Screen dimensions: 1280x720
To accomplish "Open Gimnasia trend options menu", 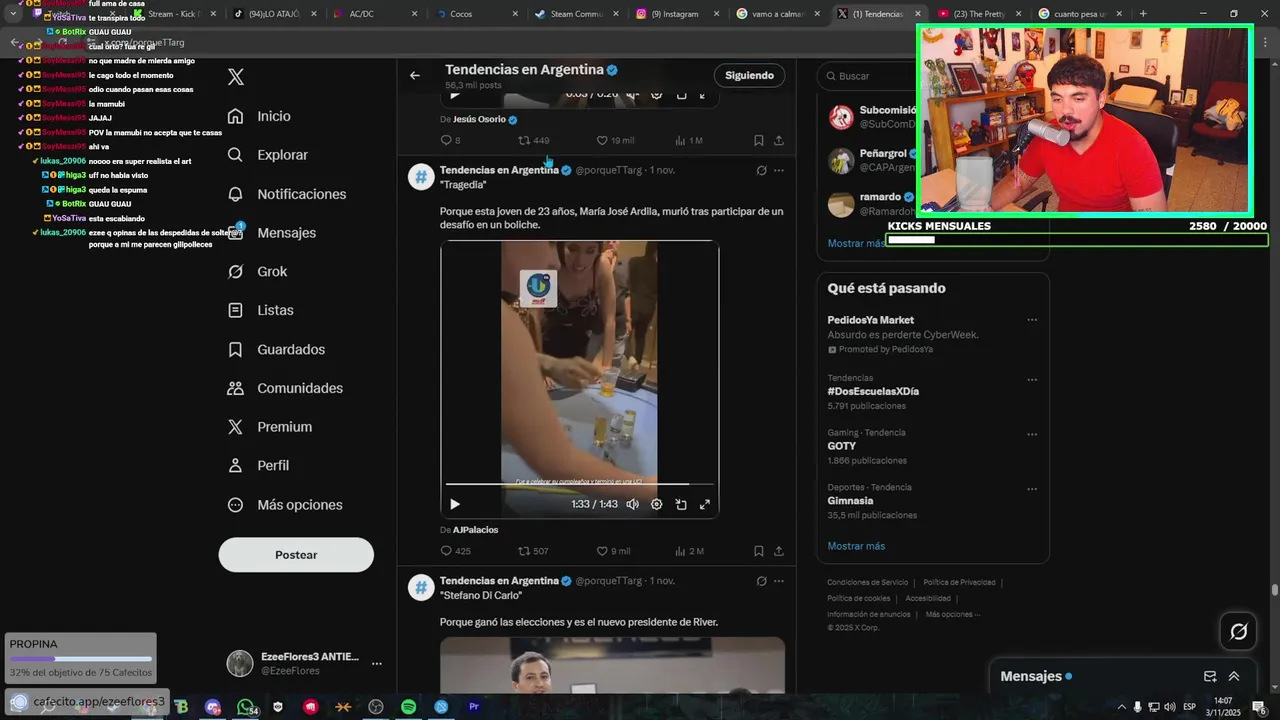I will click(x=1032, y=490).
